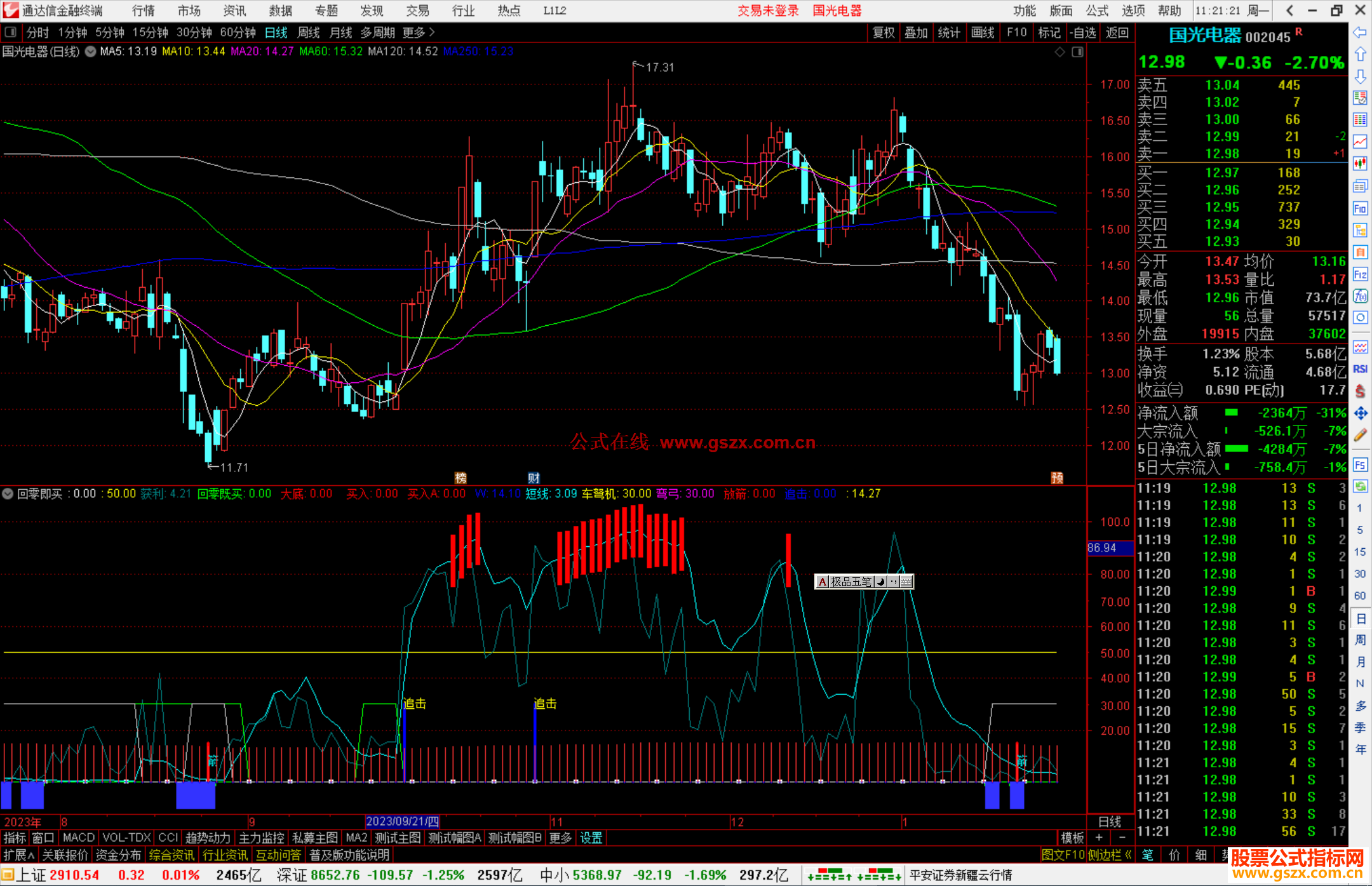Click the green refresh icon in sidebar
The width and height of the screenshot is (1372, 886).
pyautogui.click(x=1360, y=487)
